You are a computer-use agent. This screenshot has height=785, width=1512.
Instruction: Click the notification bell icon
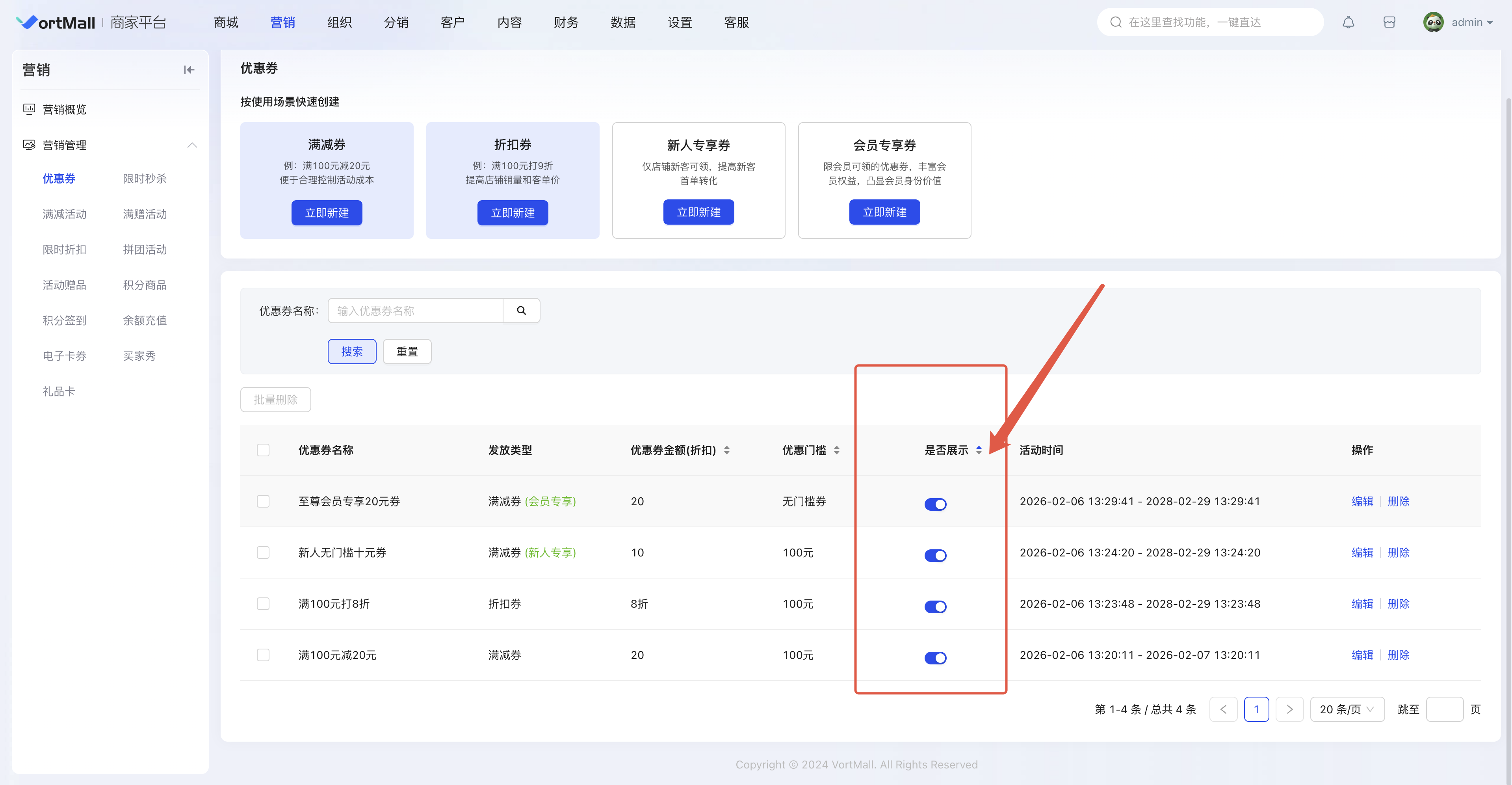(x=1348, y=22)
